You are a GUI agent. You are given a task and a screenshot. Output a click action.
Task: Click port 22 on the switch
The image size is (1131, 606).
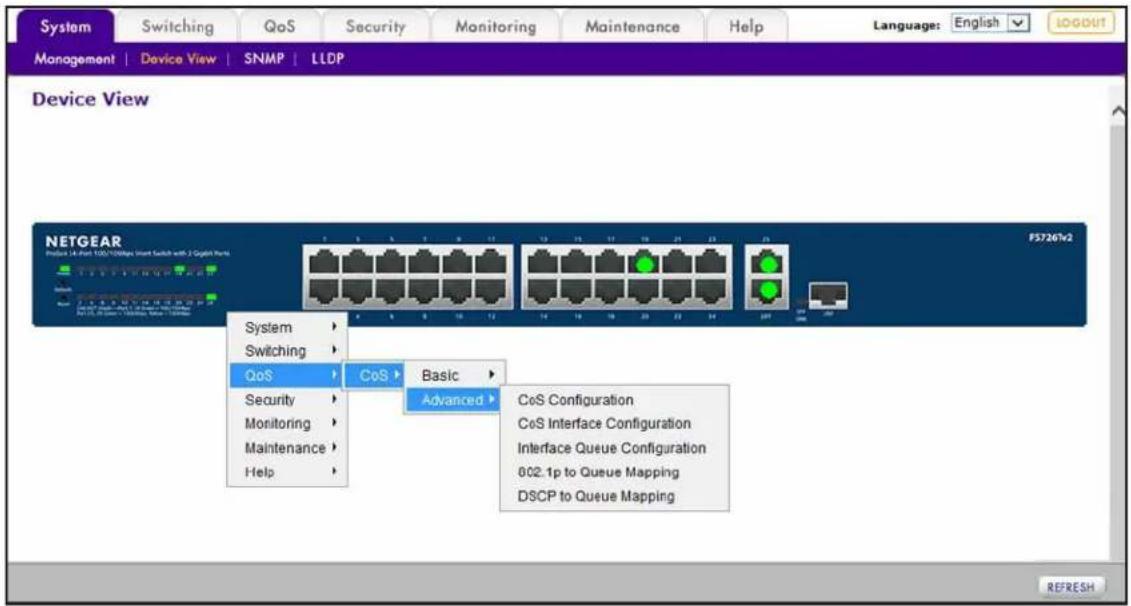tap(677, 291)
